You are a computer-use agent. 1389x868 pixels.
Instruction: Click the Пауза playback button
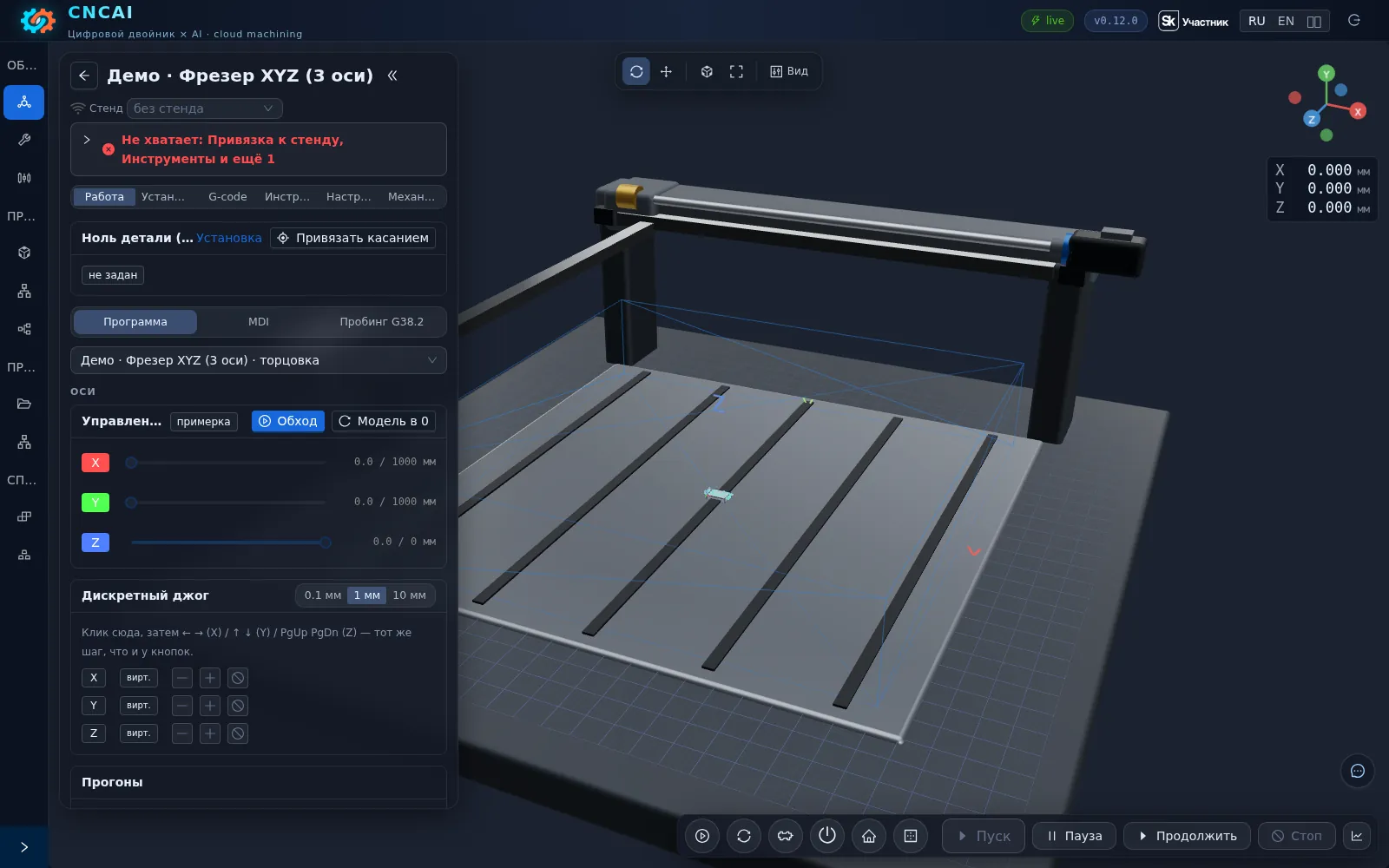pyautogui.click(x=1075, y=836)
